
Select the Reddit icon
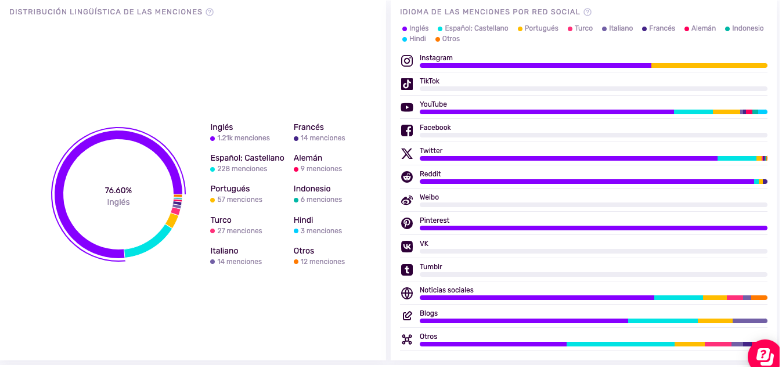(407, 177)
